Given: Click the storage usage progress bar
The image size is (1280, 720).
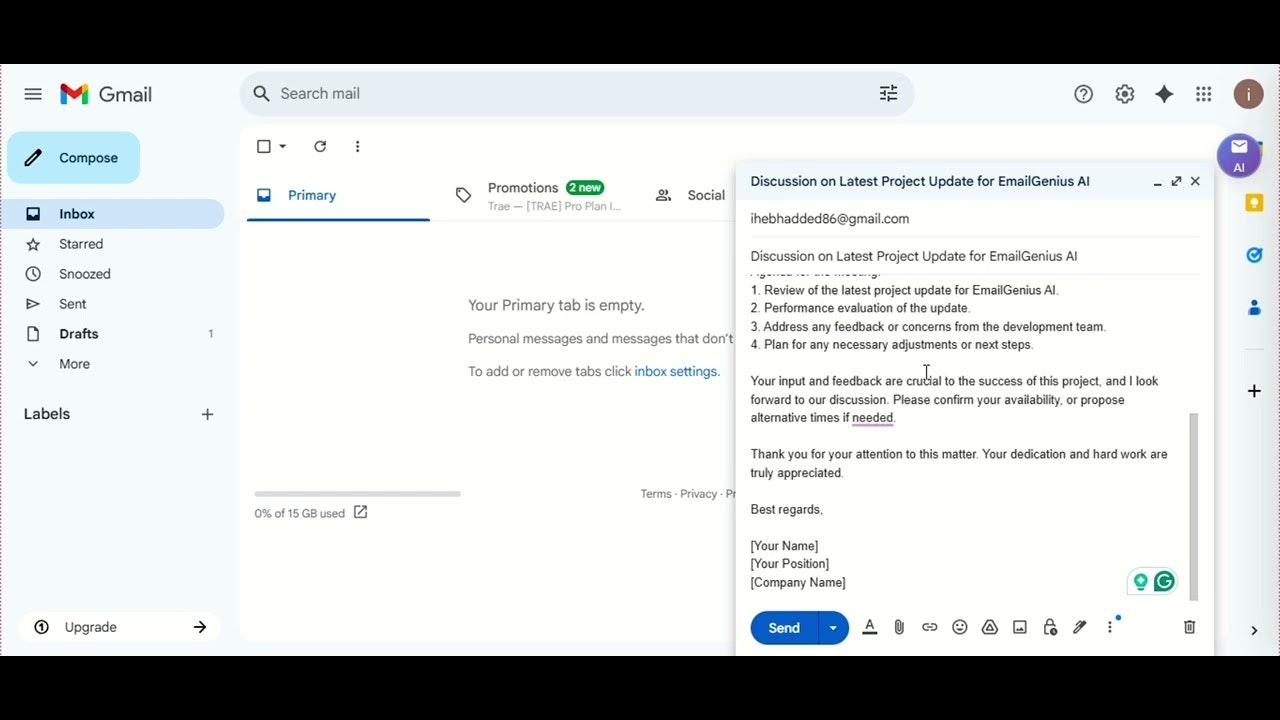Looking at the screenshot, I should (x=357, y=493).
